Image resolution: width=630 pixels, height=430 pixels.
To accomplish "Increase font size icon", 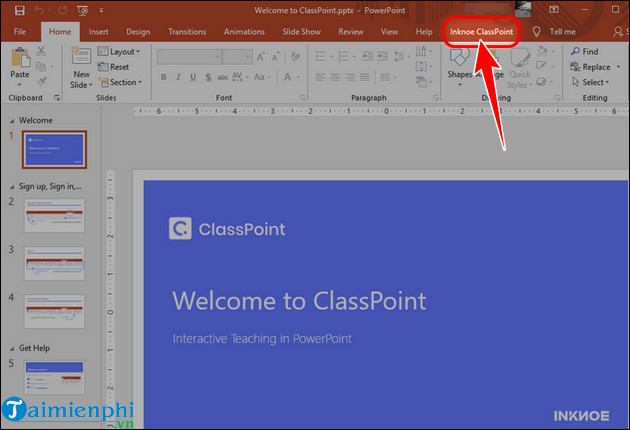I will [x=261, y=57].
